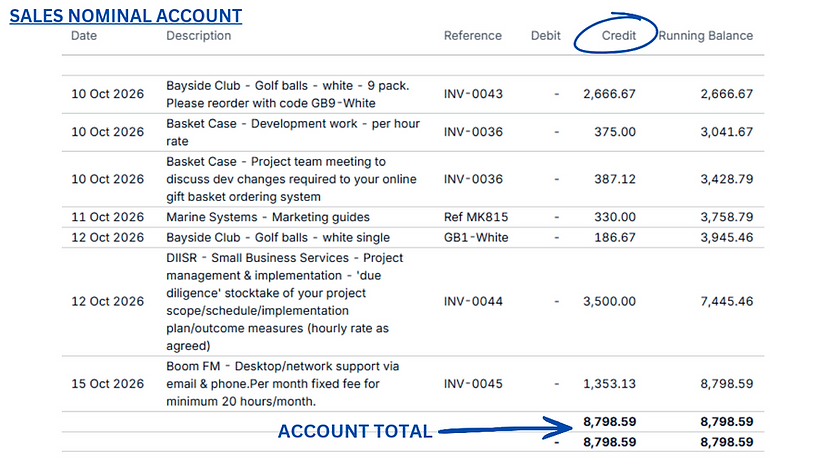
Task: Click running balance 3,428.79
Action: coord(726,179)
